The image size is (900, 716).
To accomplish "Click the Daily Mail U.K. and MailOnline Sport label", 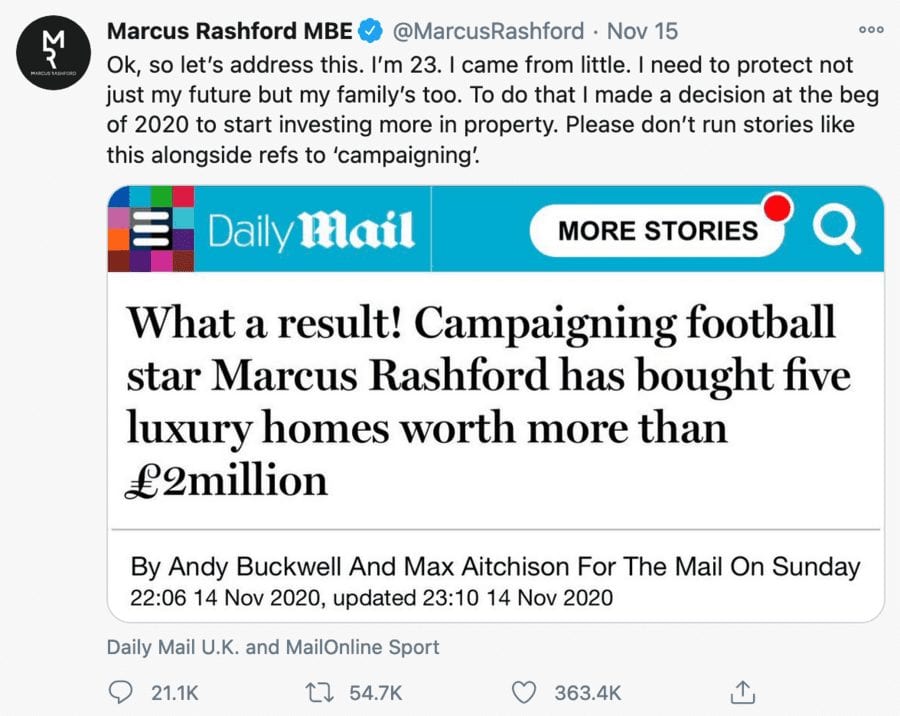I will (x=273, y=647).
